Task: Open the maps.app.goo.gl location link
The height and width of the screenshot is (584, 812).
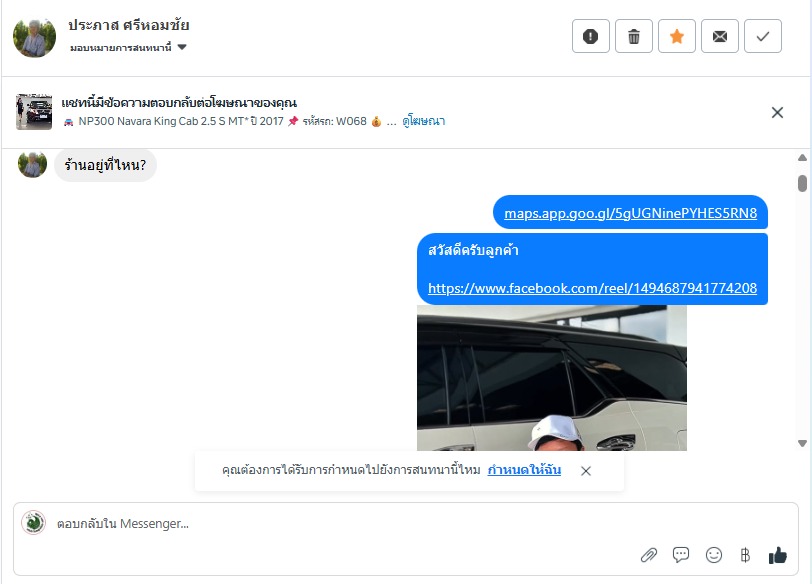Action: [630, 213]
